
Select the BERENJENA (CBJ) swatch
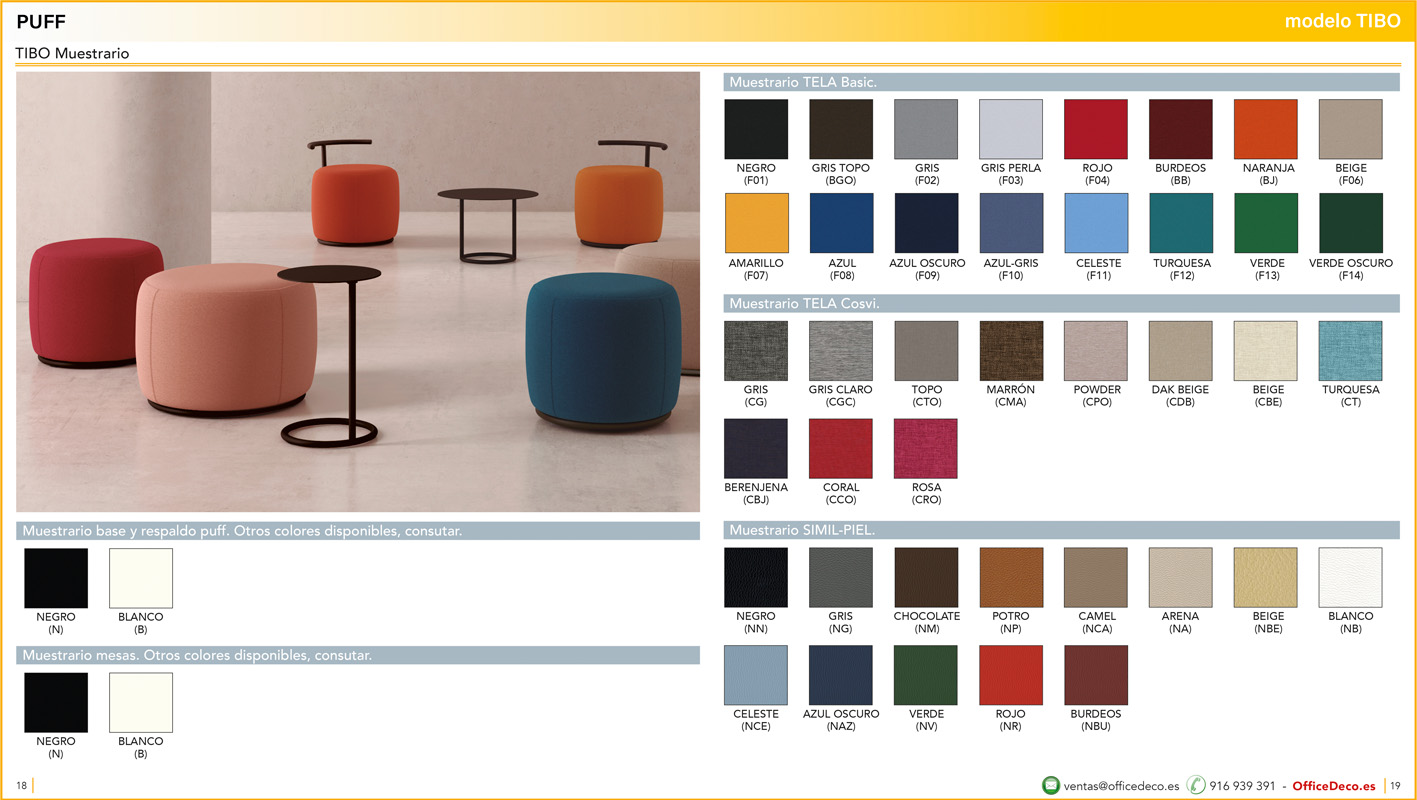point(756,449)
